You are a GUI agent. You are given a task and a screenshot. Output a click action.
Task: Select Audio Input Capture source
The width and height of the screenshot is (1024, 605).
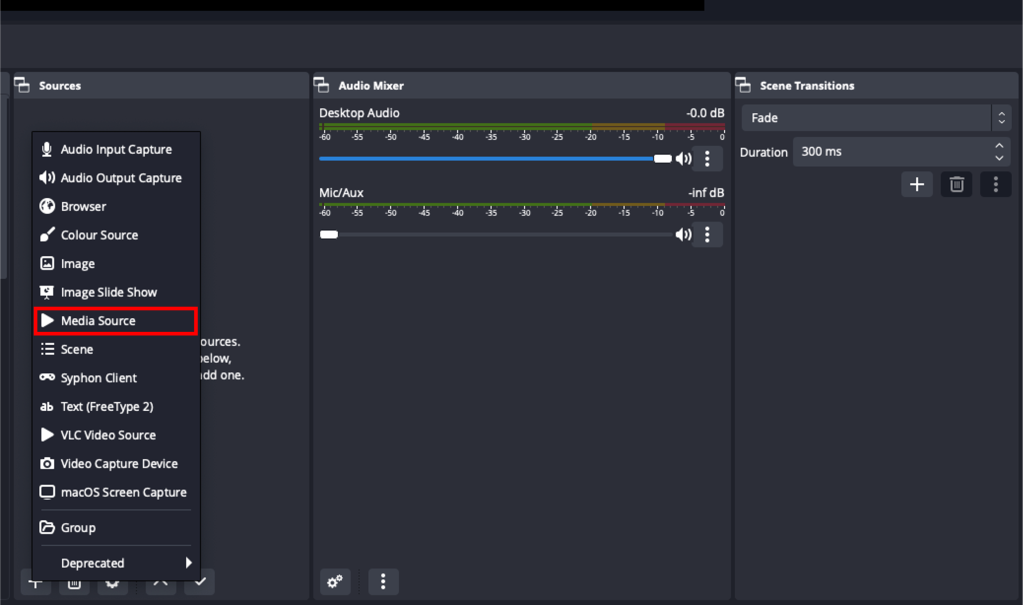tap(116, 150)
